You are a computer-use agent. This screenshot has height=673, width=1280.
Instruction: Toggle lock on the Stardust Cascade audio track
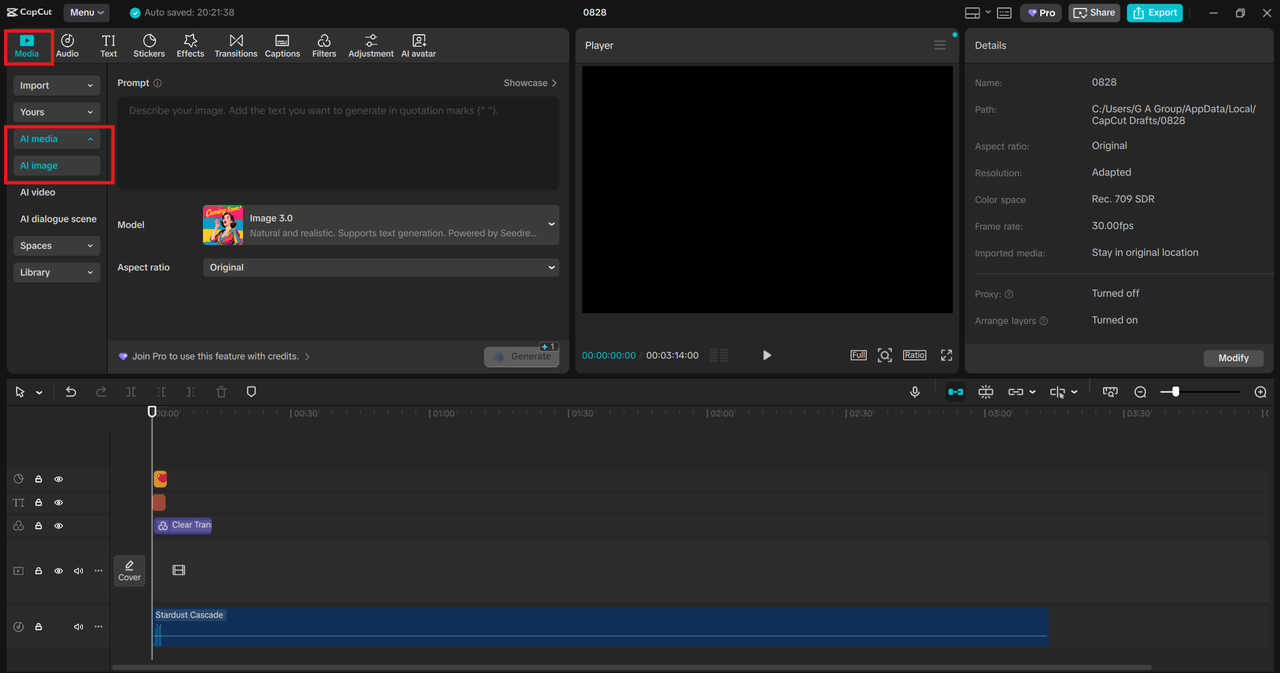pyautogui.click(x=38, y=627)
